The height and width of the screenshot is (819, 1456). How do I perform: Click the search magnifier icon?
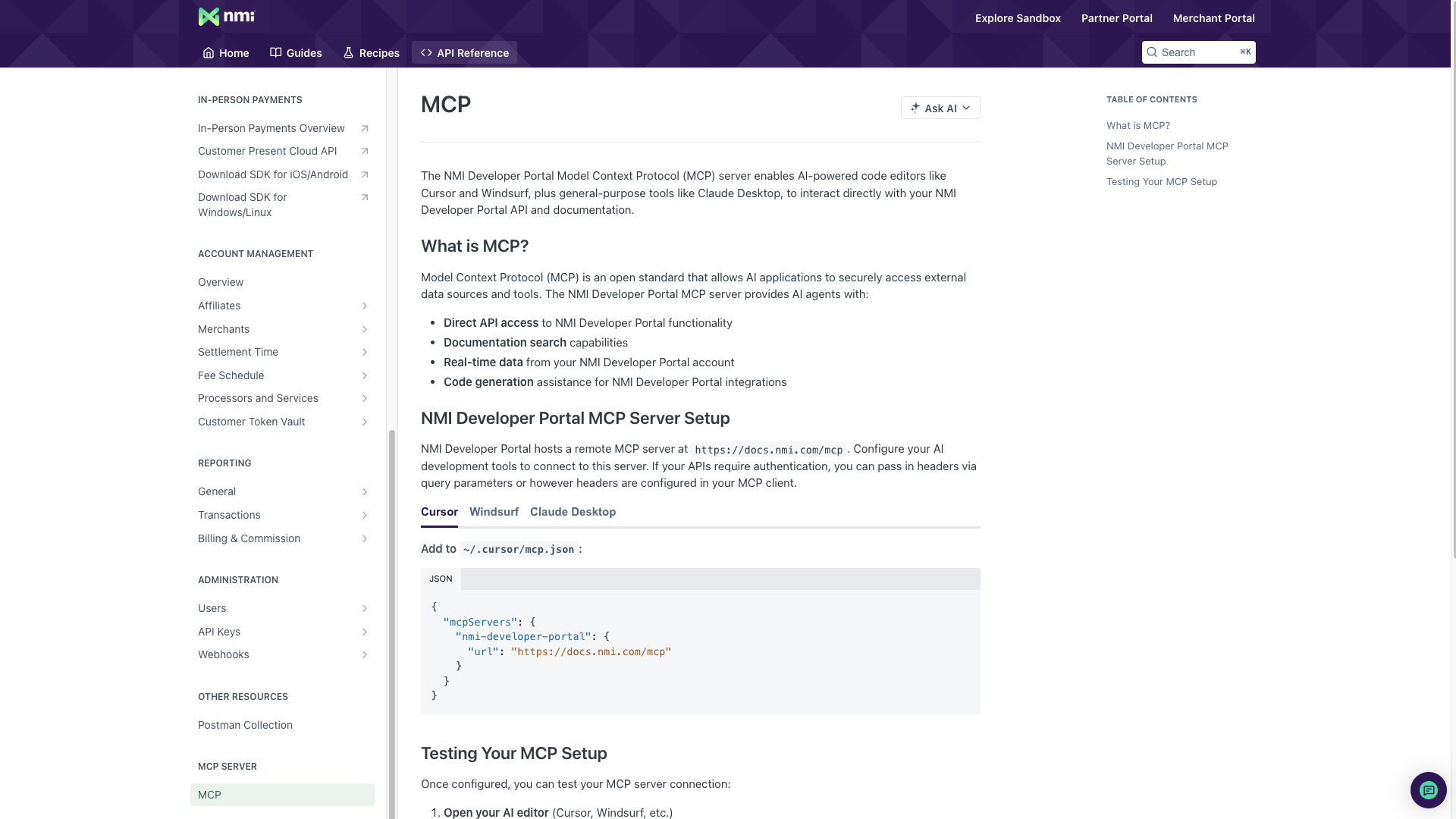(x=1152, y=52)
